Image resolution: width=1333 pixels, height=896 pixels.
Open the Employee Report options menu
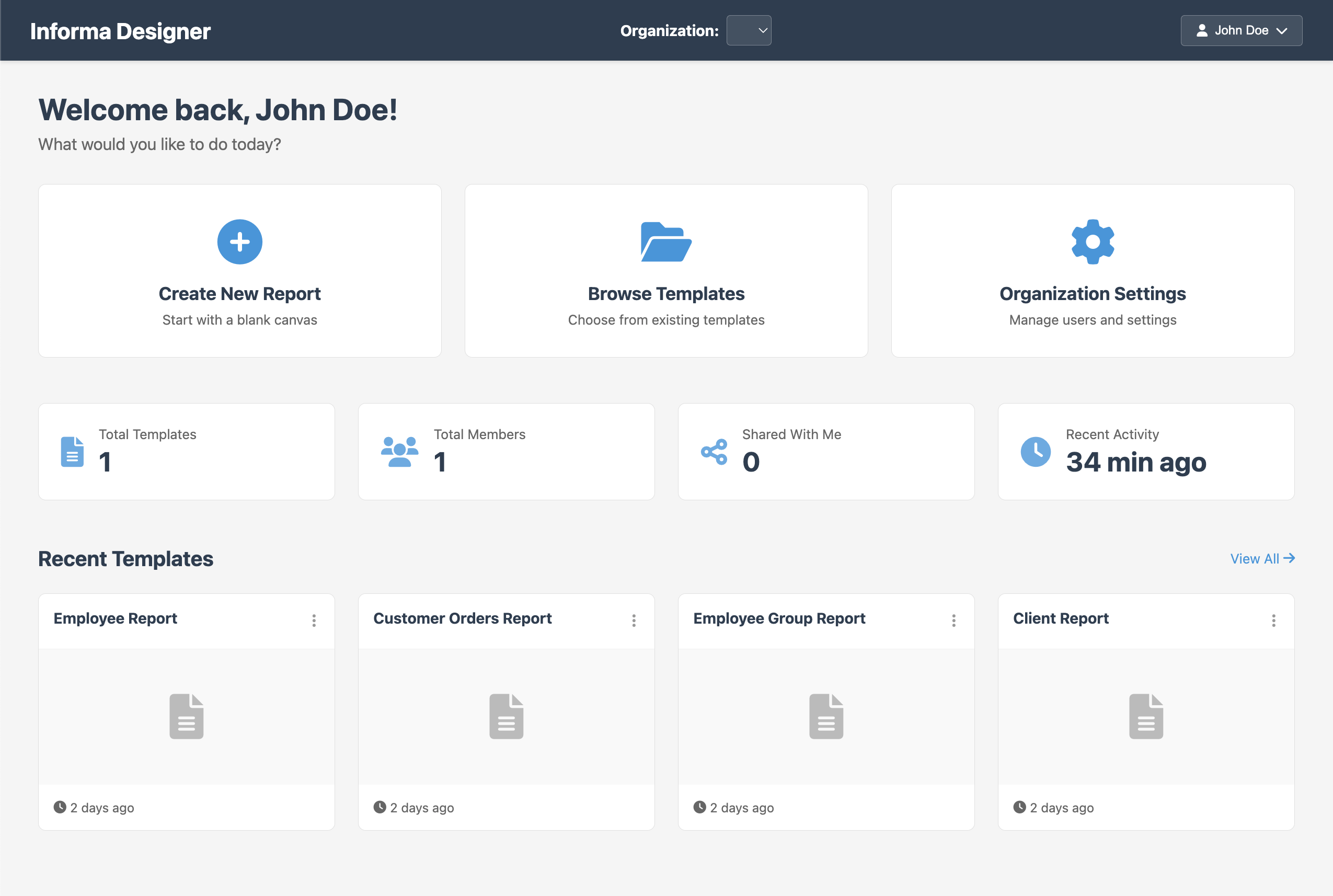tap(314, 620)
